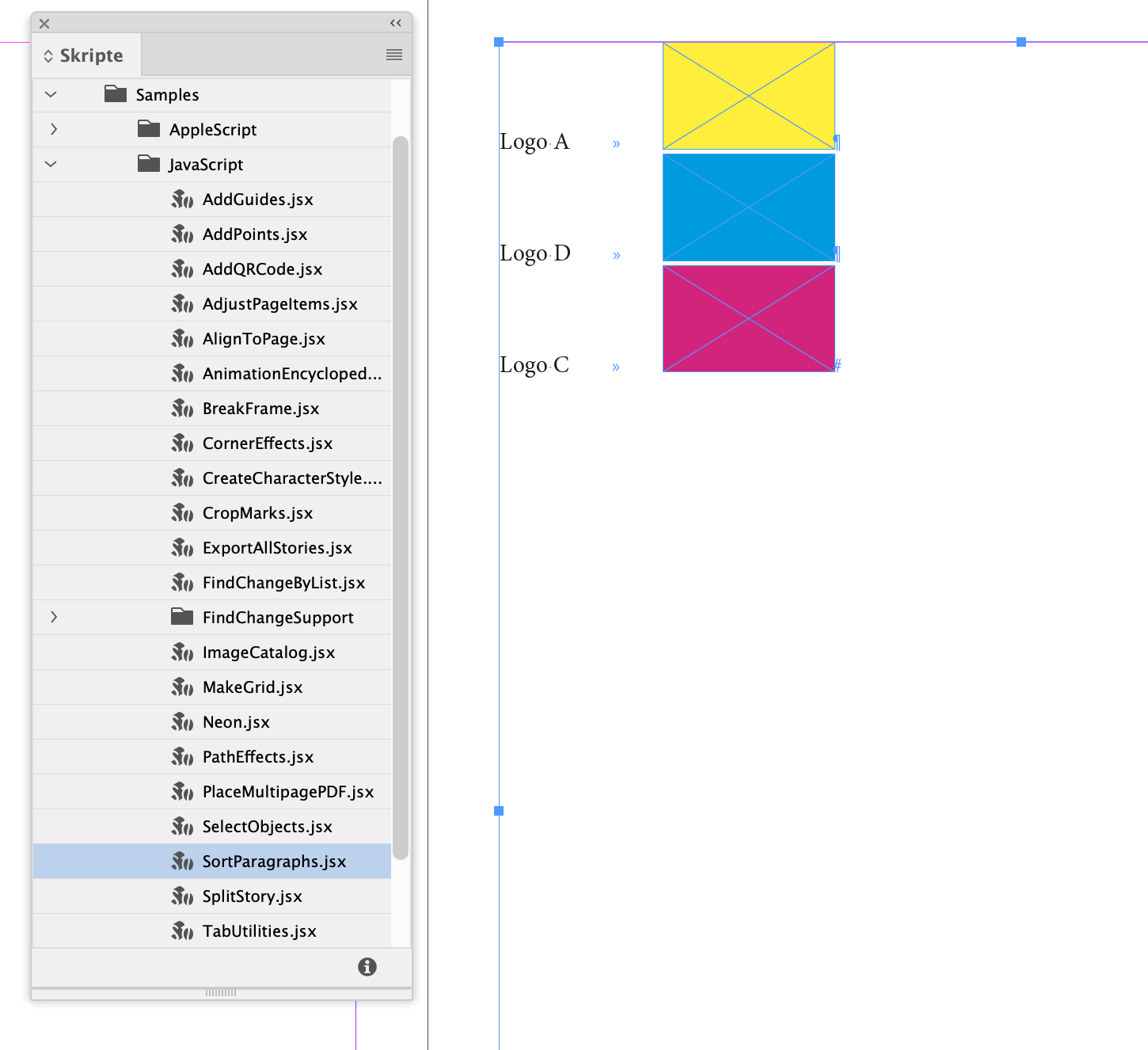1148x1050 pixels.
Task: Click the PathEffects.jsx script icon
Action: (182, 756)
